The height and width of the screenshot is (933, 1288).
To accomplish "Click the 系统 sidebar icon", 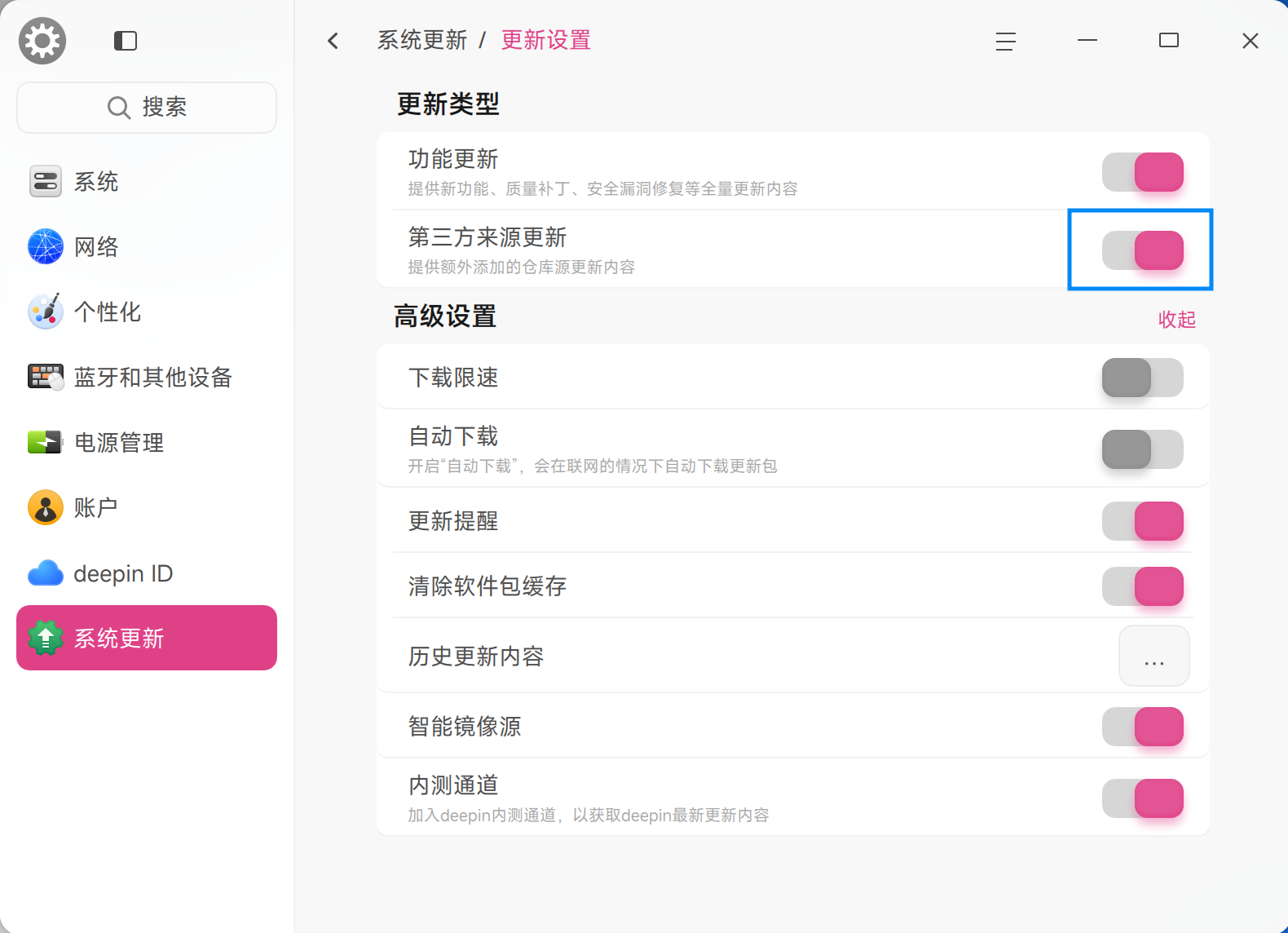I will click(x=46, y=181).
